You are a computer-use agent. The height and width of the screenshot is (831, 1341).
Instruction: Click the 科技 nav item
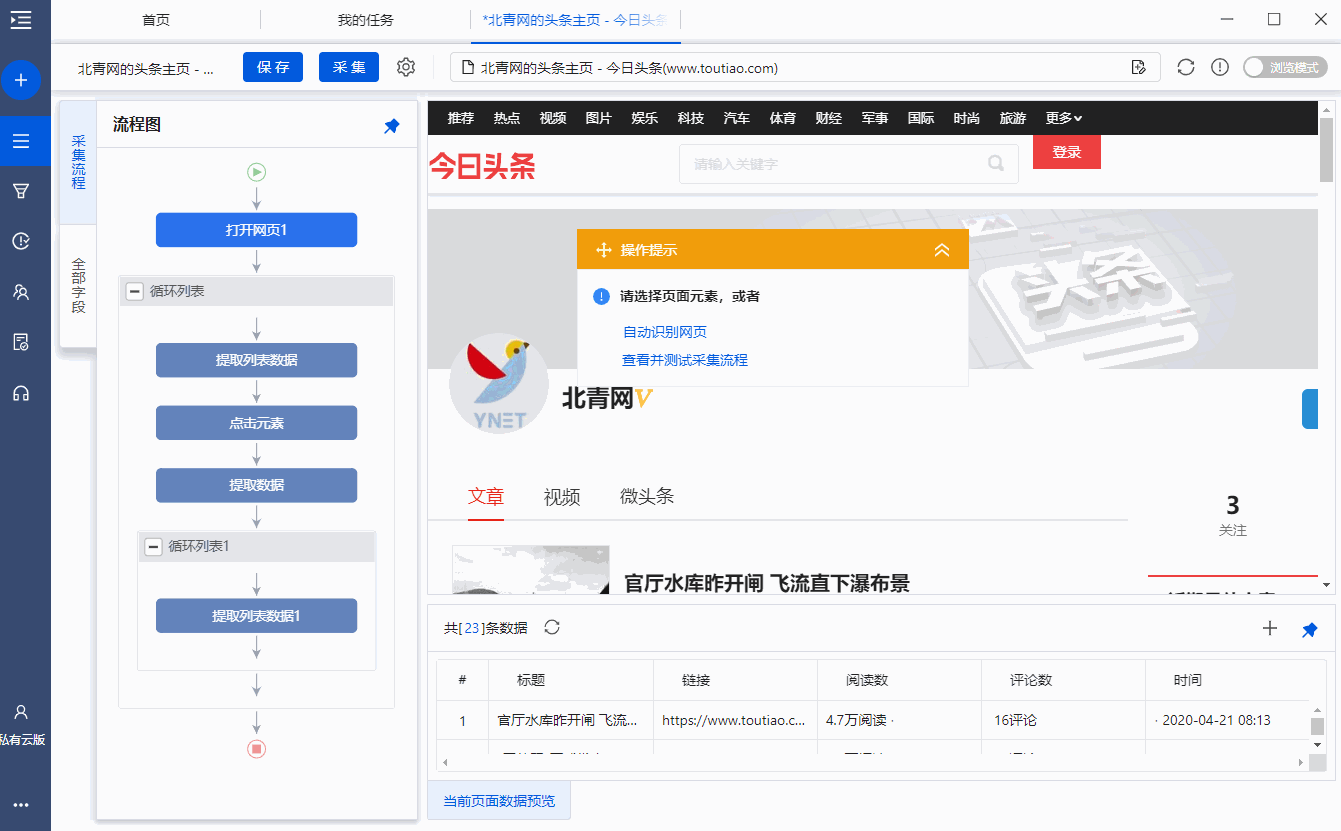pos(691,118)
